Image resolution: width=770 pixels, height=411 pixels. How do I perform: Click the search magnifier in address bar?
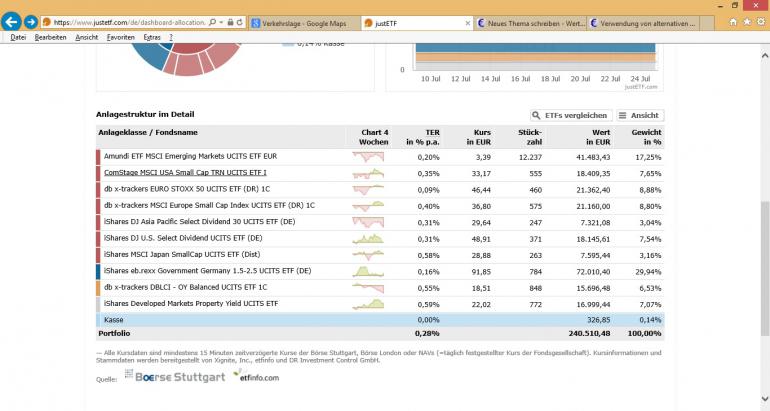(x=212, y=22)
